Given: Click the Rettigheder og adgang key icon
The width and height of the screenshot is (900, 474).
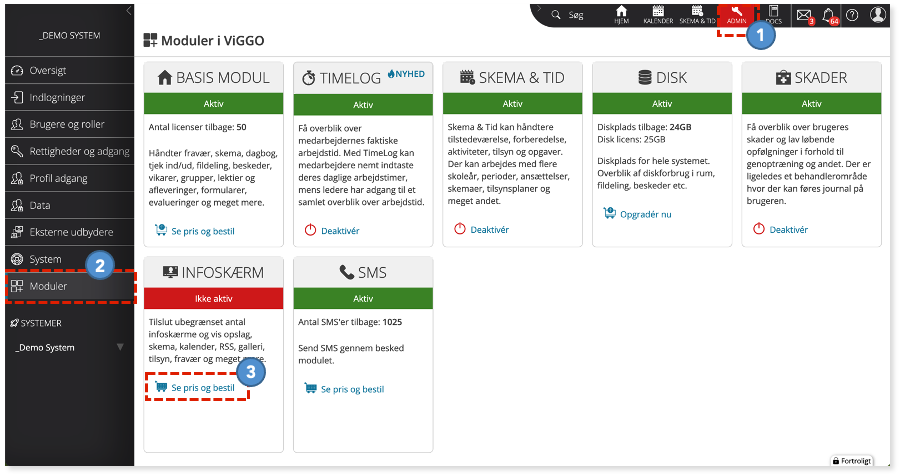Looking at the screenshot, I should (x=17, y=151).
